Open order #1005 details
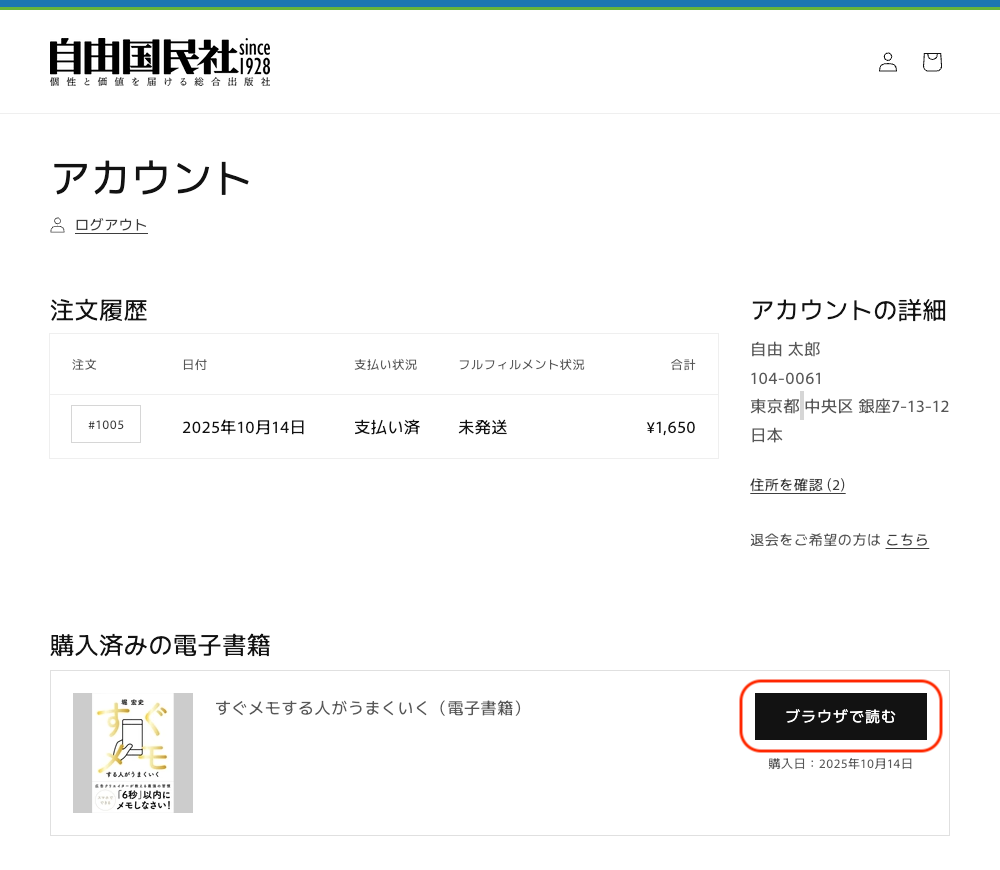Screen dimensions: 1000x870 point(106,424)
